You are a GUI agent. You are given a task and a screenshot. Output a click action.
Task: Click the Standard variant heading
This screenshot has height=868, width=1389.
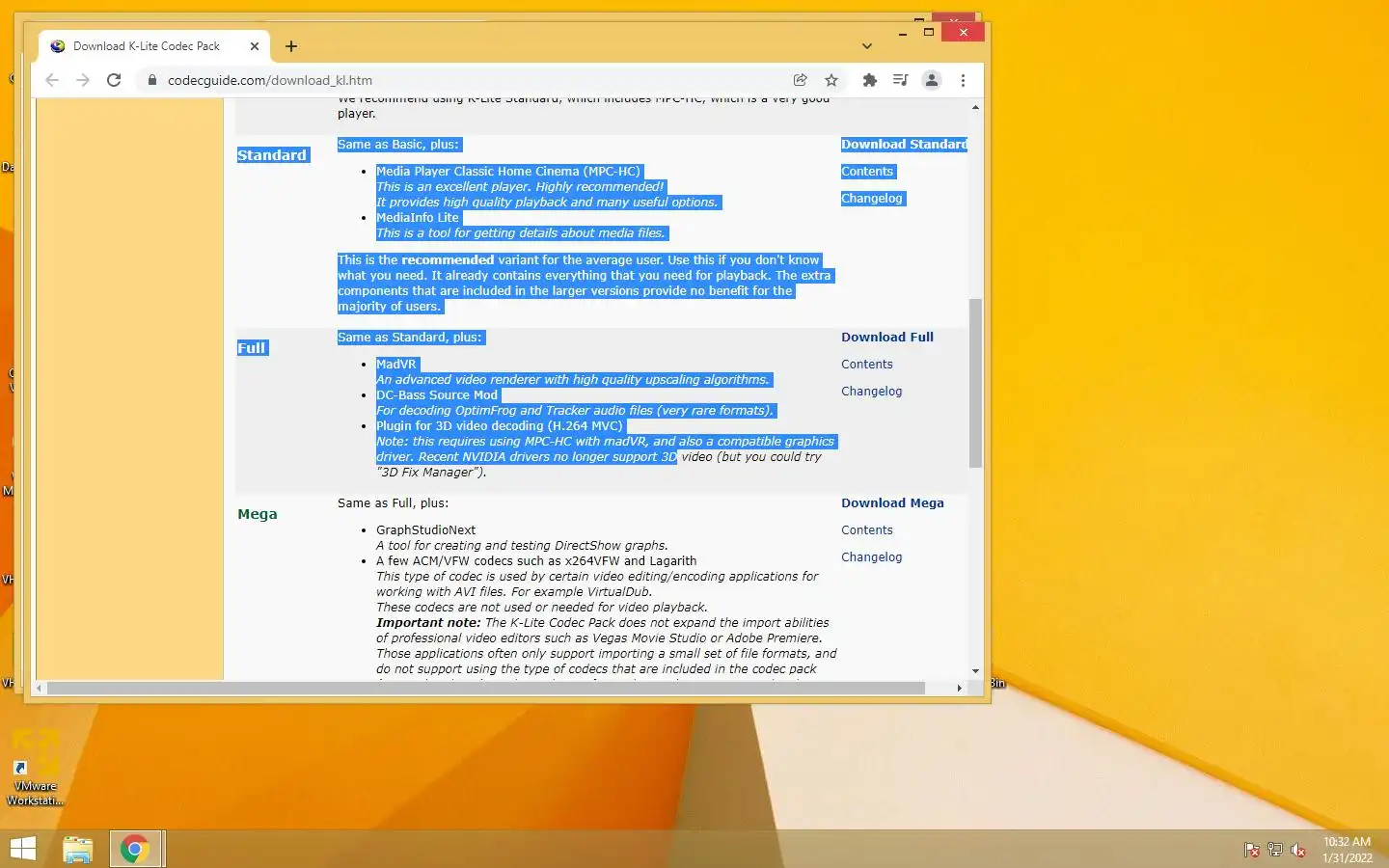pos(272,155)
